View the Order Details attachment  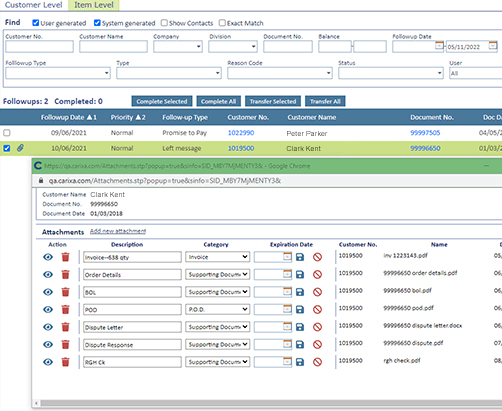48,274
